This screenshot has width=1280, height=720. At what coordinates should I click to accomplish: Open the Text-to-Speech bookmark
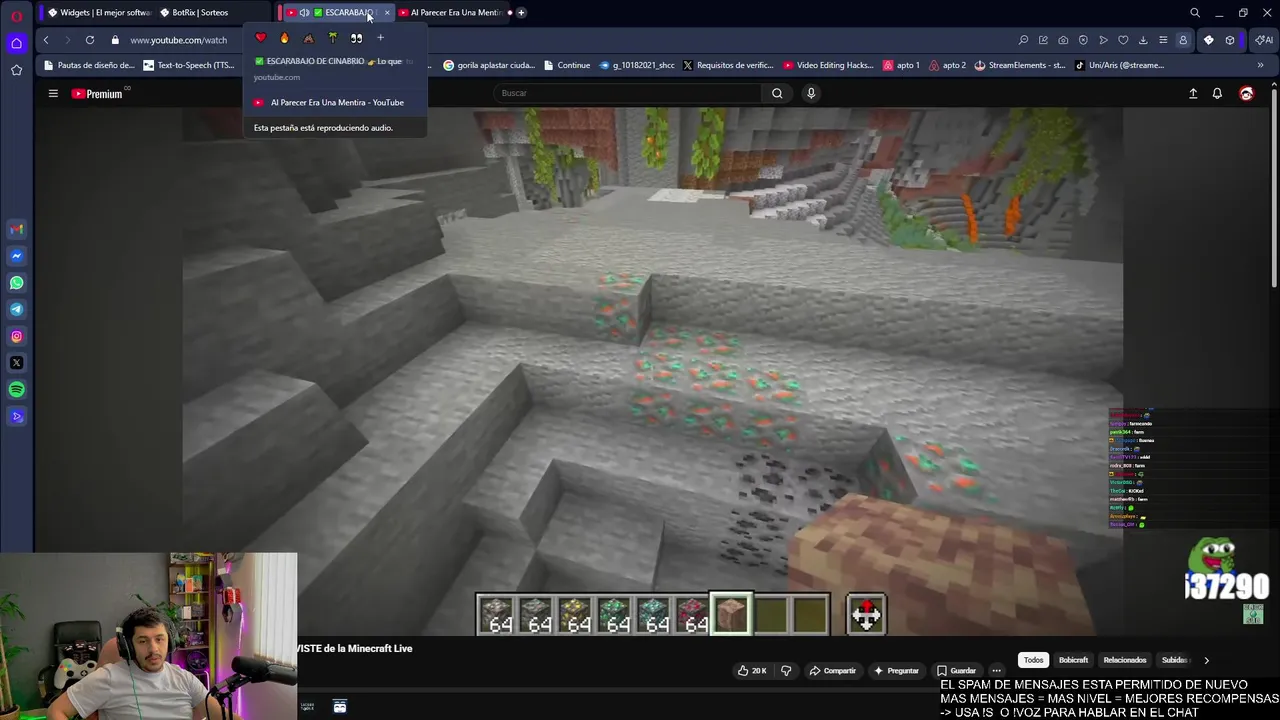point(189,65)
